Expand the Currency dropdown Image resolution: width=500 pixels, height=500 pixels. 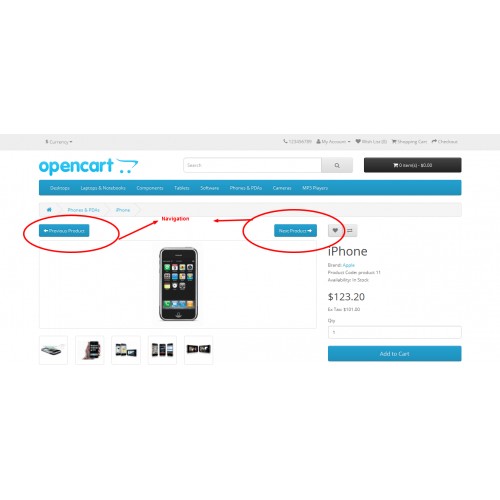[59, 142]
